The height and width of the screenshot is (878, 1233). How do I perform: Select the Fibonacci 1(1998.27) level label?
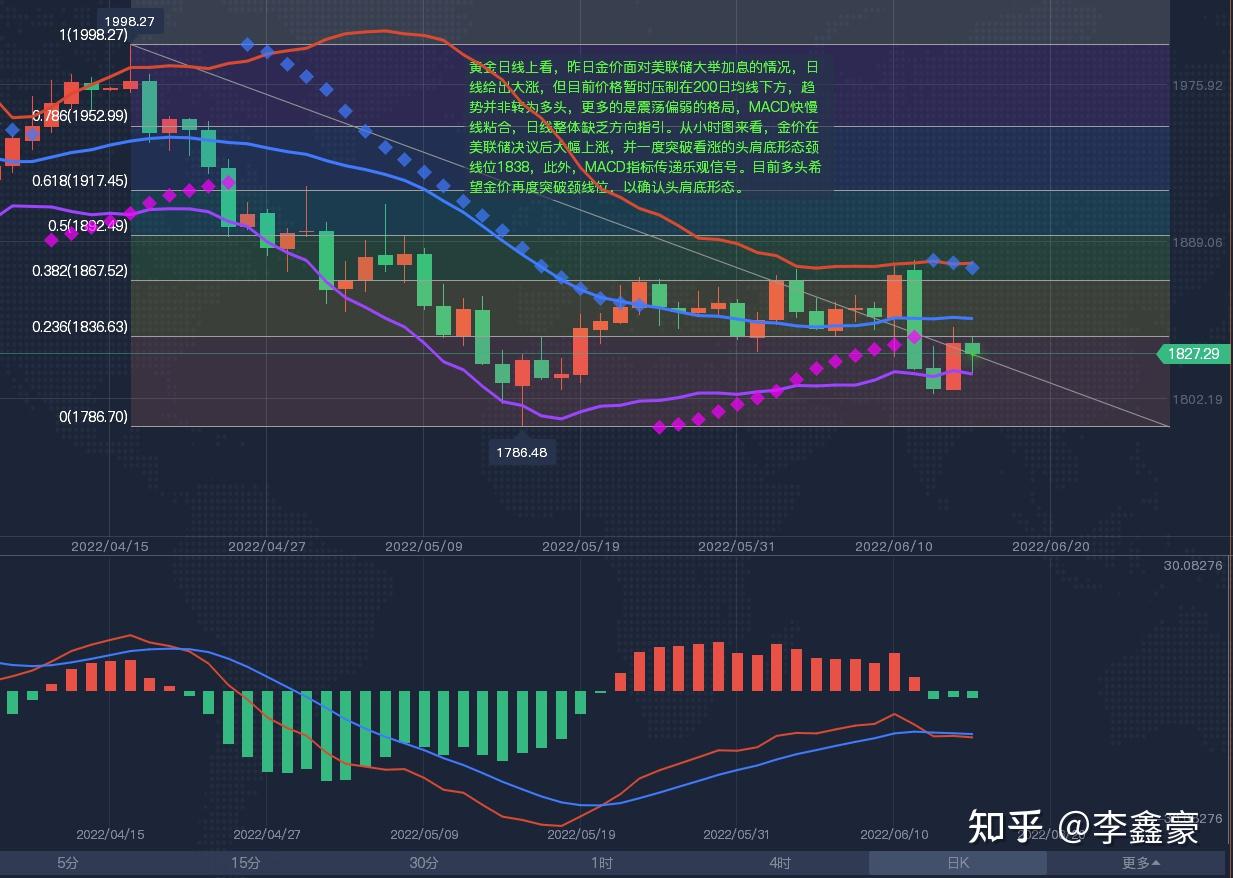94,34
